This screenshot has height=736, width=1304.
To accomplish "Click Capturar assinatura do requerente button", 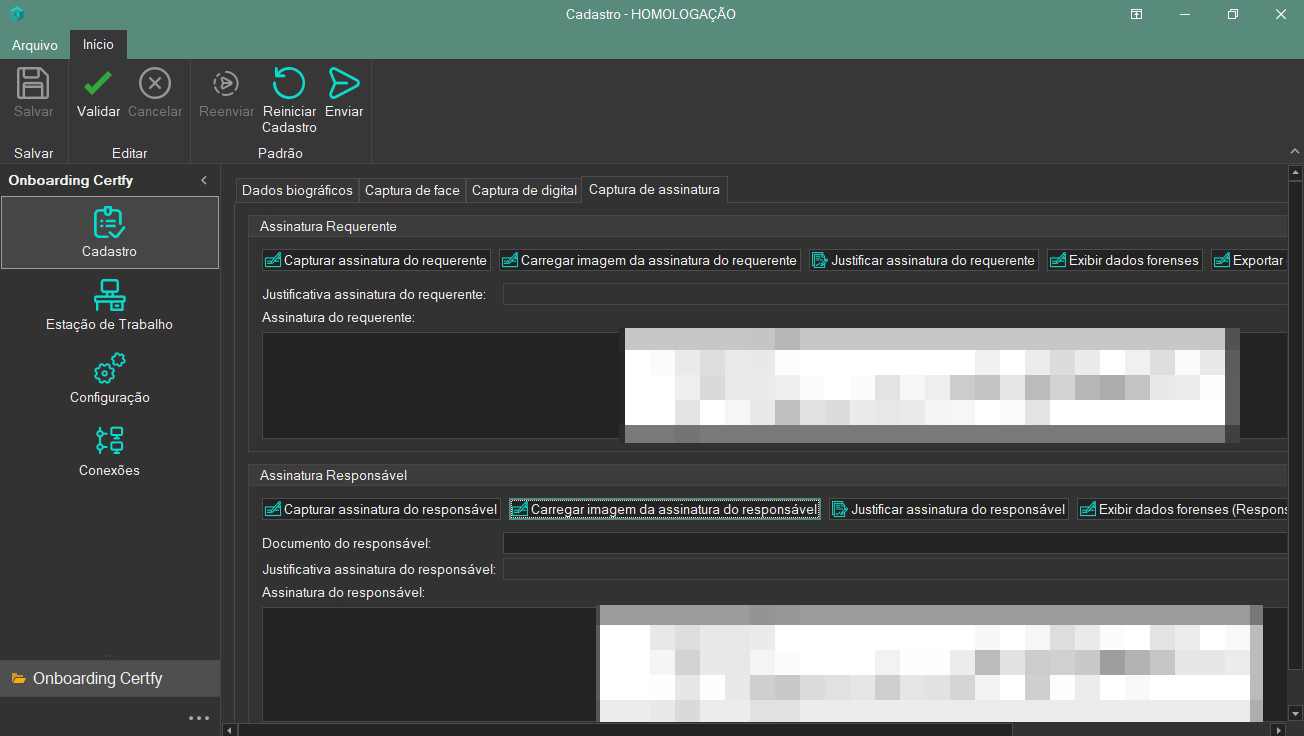I will 376,260.
